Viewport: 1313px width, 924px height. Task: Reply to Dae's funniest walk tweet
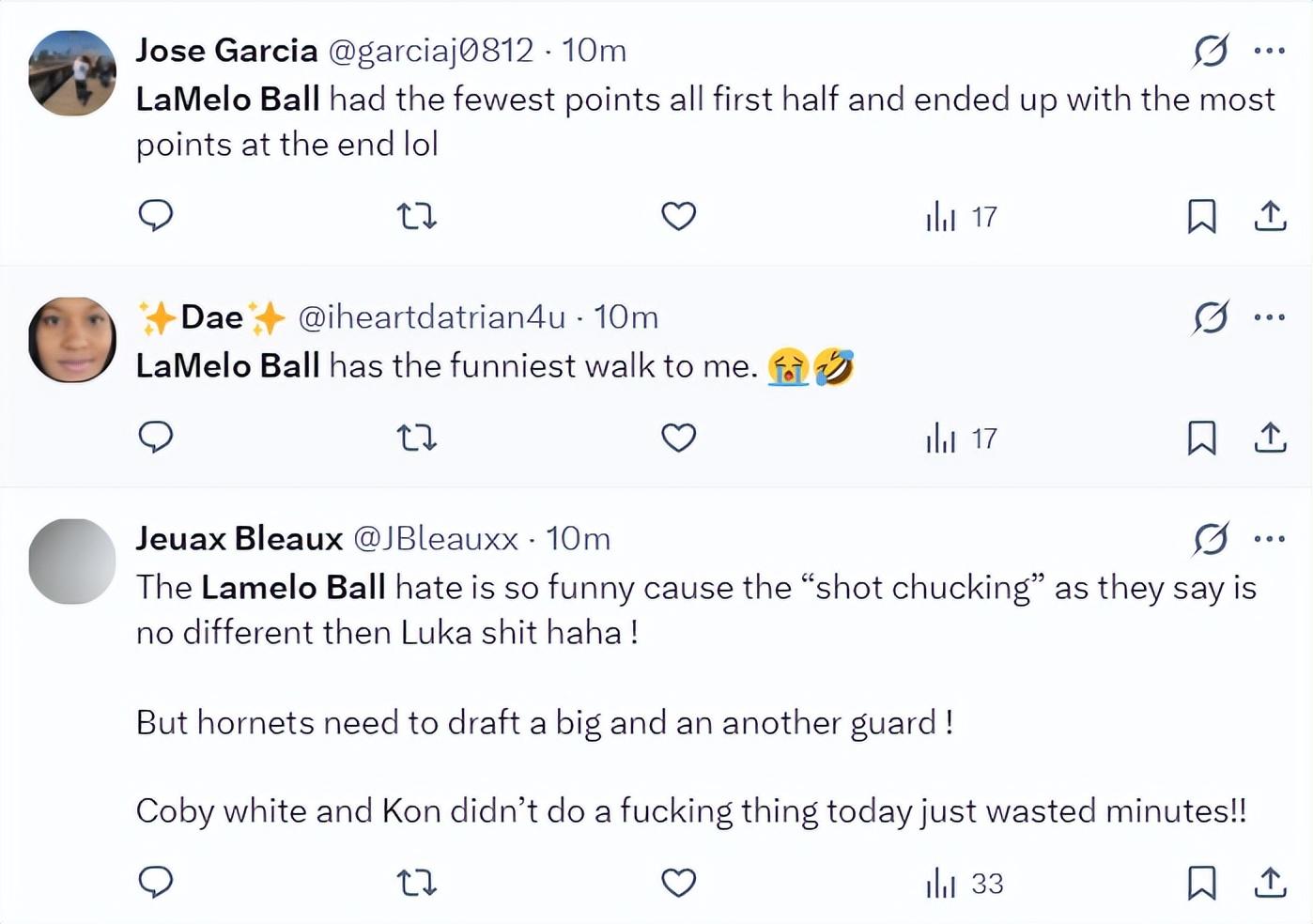tap(156, 438)
